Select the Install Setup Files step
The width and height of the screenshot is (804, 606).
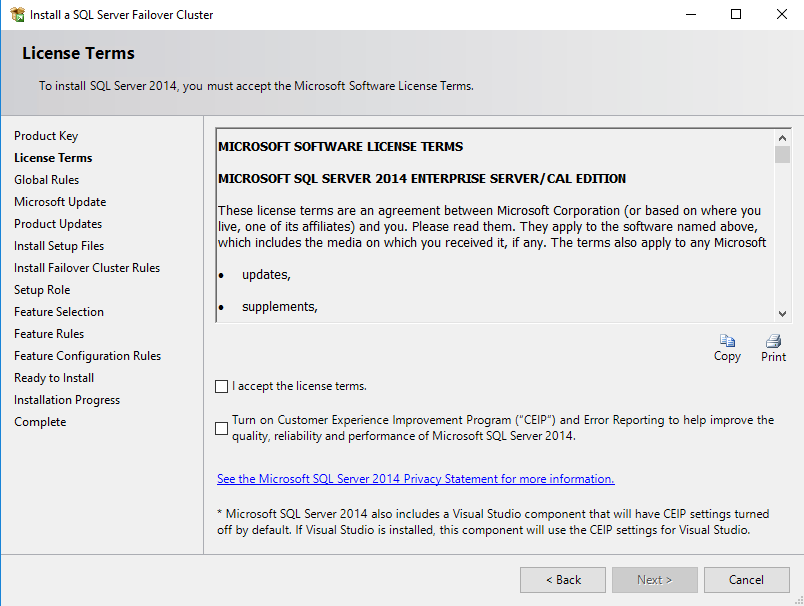[x=59, y=246]
